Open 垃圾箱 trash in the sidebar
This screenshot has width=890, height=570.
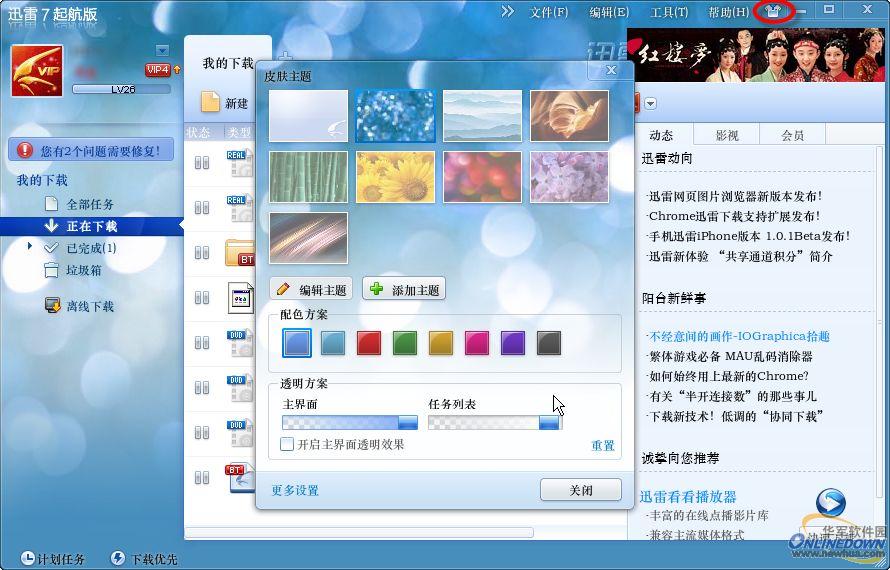click(83, 270)
